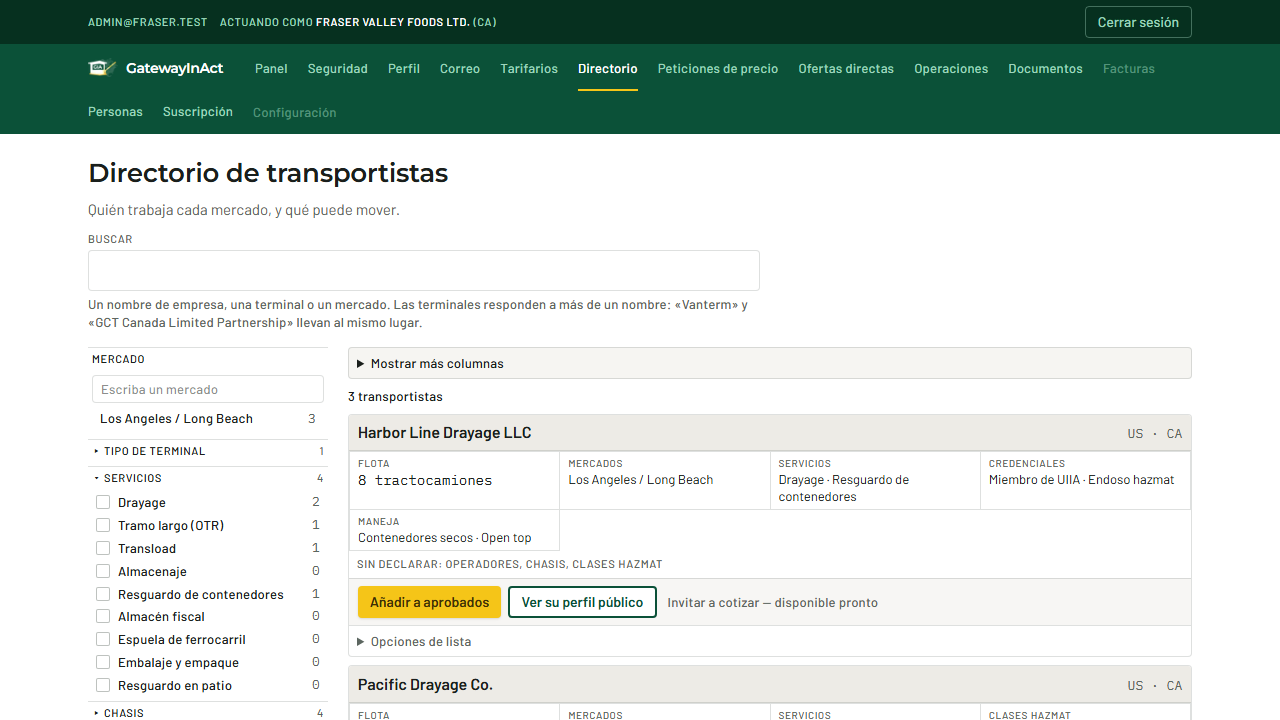This screenshot has width=1280, height=720.
Task: Open the Operaciones tab
Action: 951,69
